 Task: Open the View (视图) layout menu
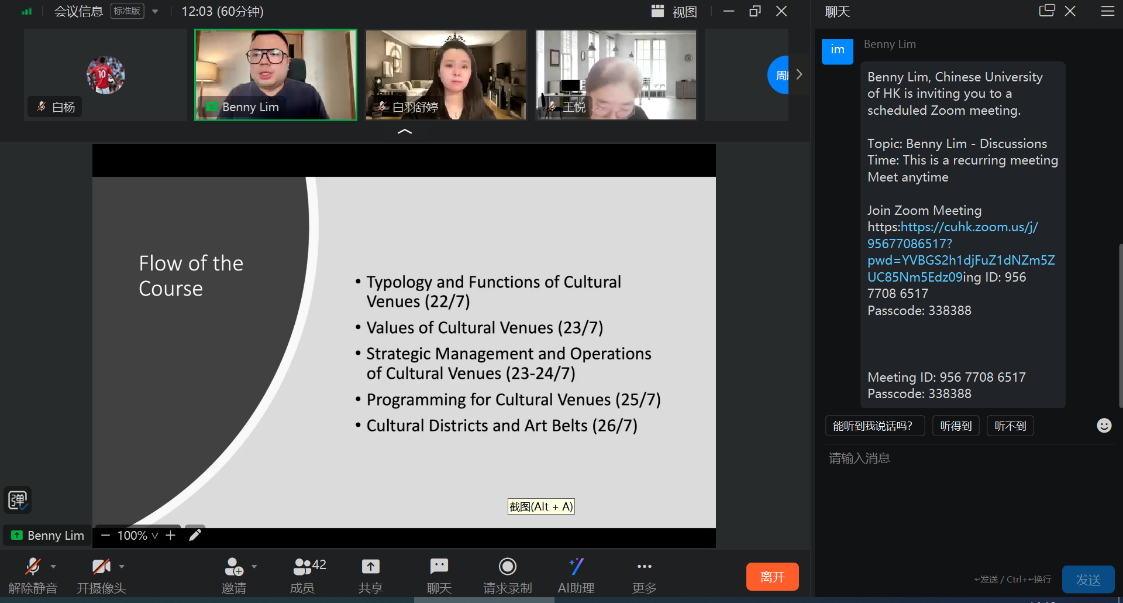(674, 12)
